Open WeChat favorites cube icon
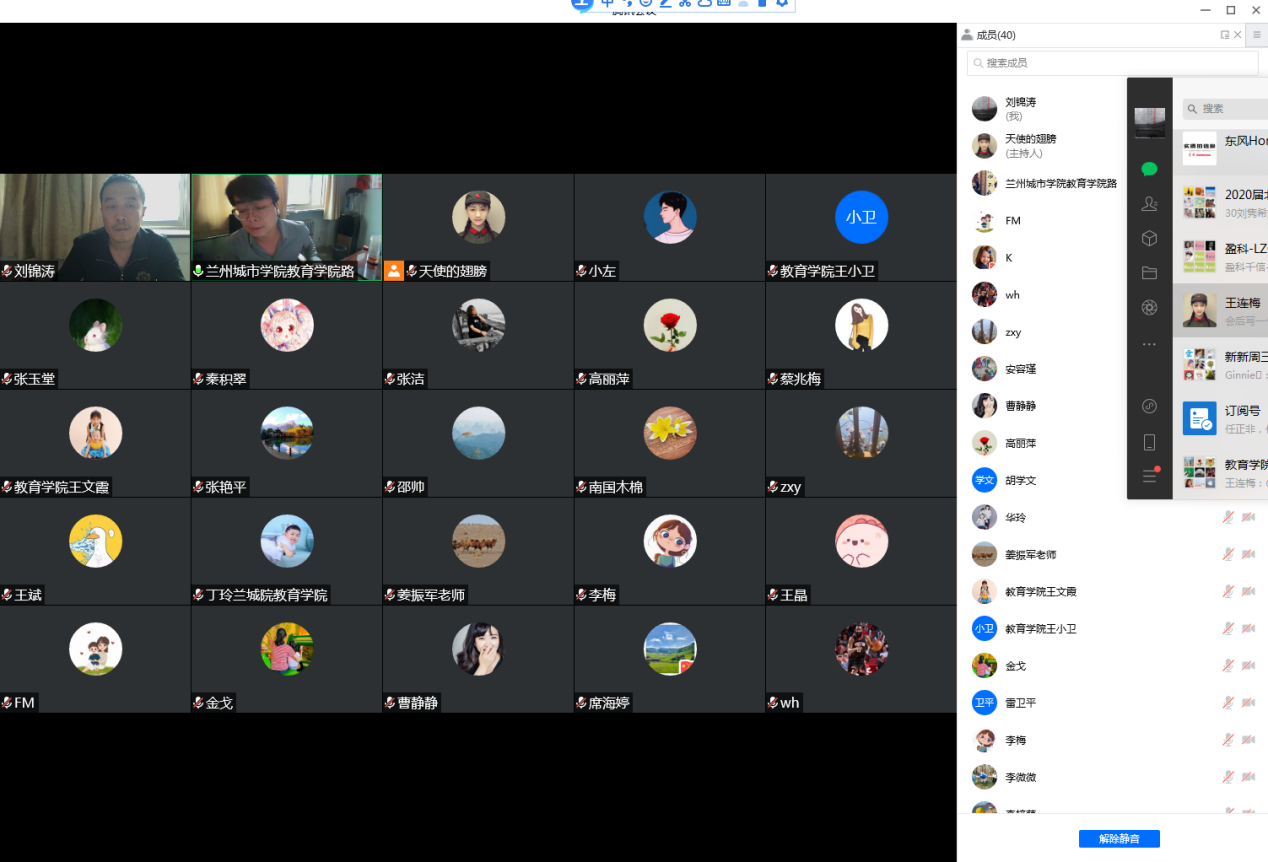The width and height of the screenshot is (1268, 862). [x=1149, y=238]
